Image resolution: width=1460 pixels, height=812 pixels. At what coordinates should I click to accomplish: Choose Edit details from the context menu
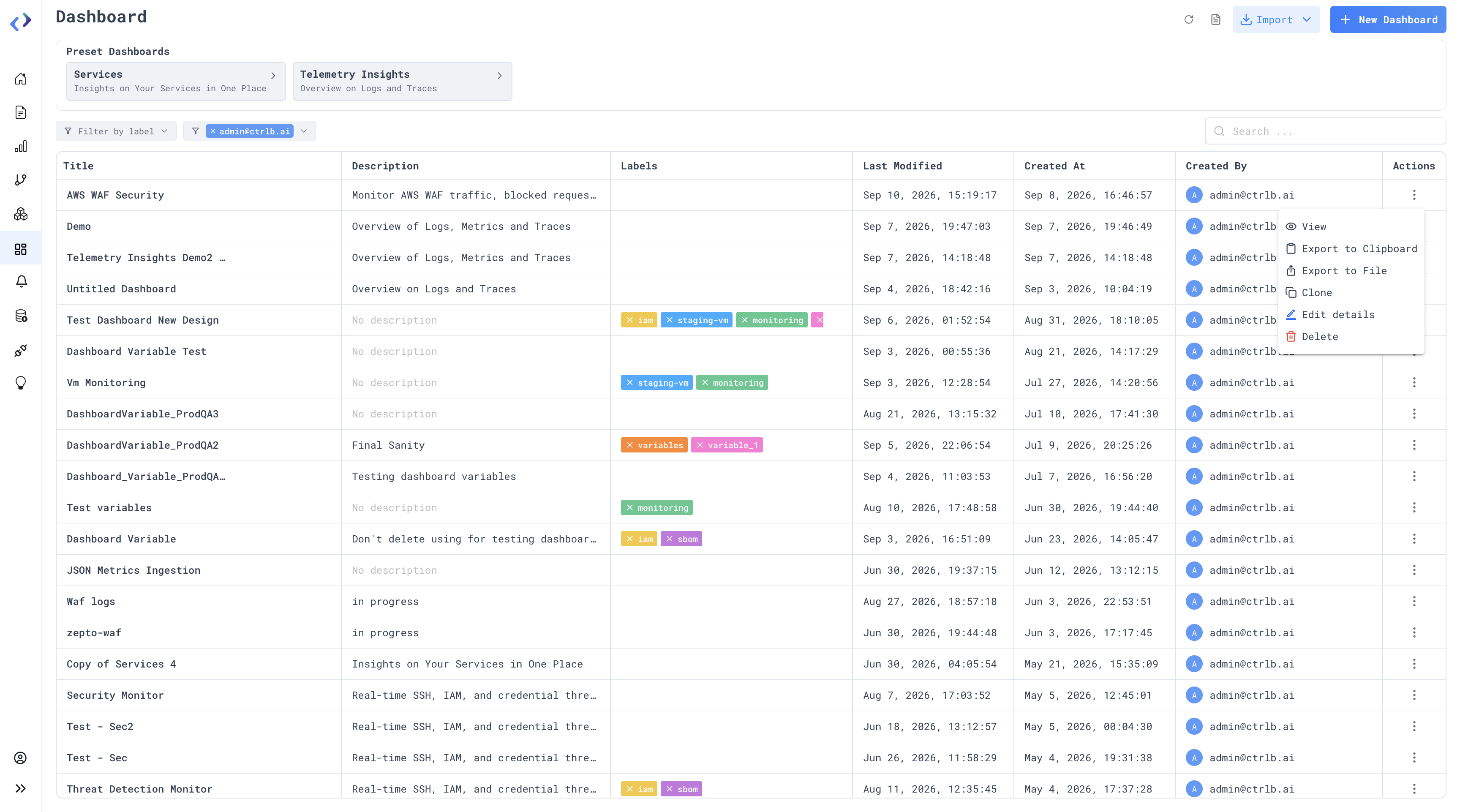[x=1352, y=314]
